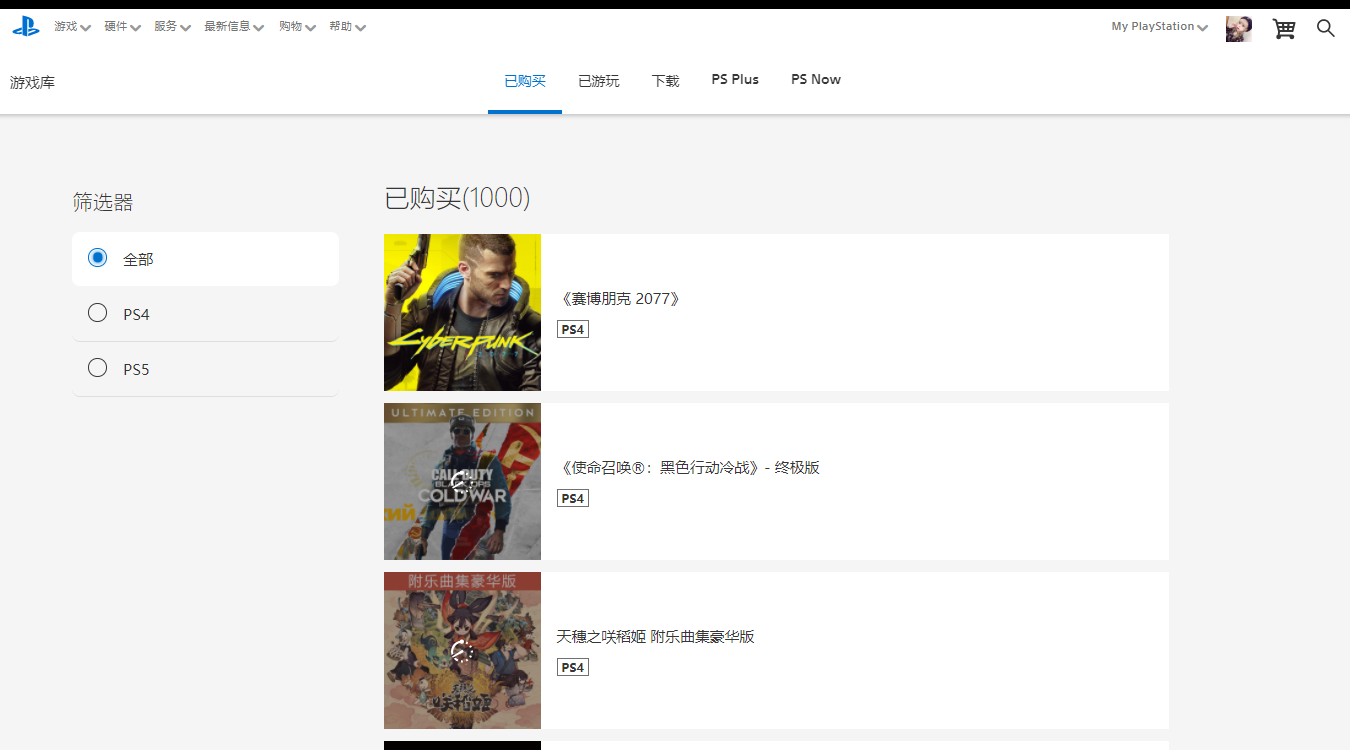The height and width of the screenshot is (750, 1350).
Task: Select the 全部 radio button
Action: point(97,258)
